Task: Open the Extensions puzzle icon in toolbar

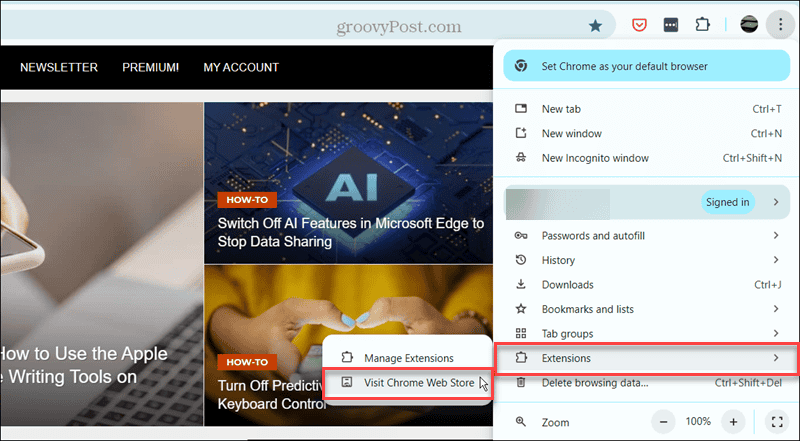Action: pyautogui.click(x=703, y=24)
